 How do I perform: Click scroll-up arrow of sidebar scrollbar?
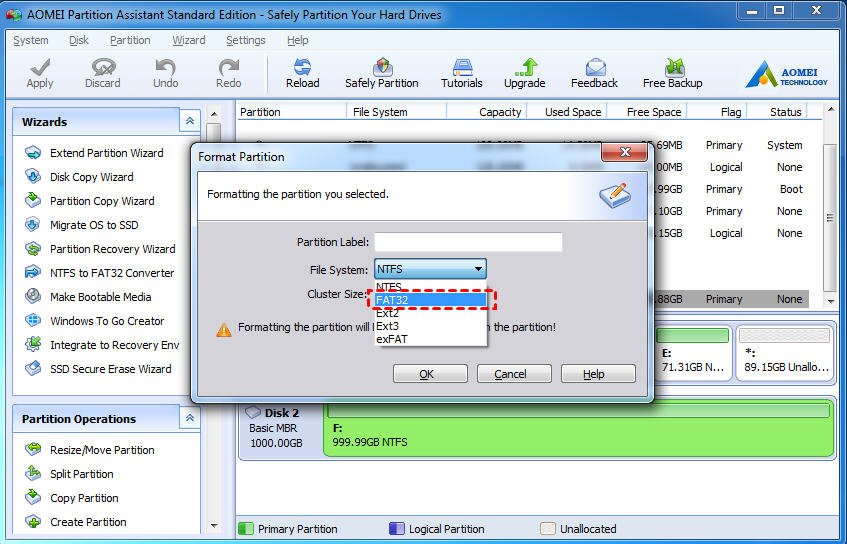tap(214, 114)
